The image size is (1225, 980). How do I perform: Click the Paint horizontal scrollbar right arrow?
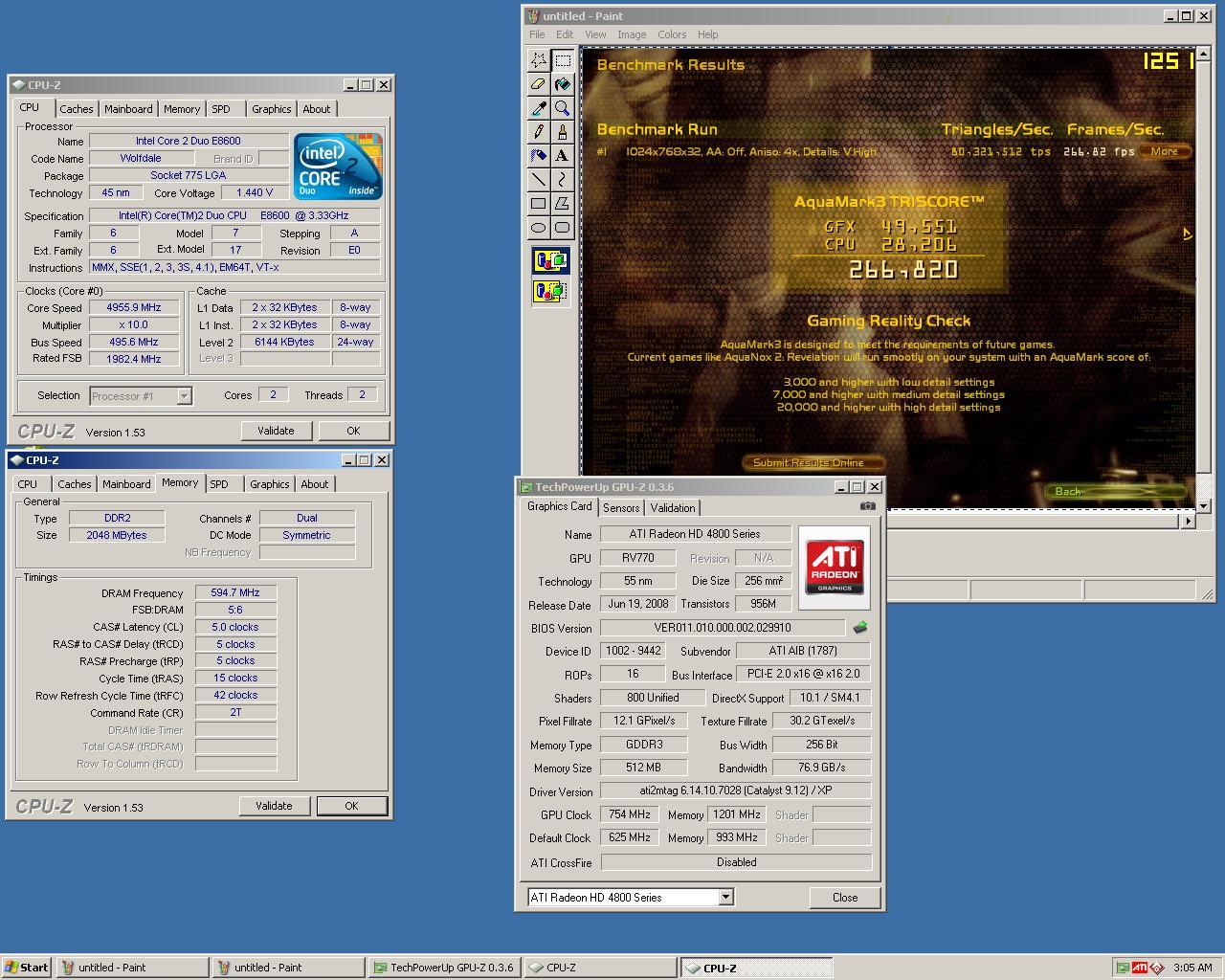coord(1188,521)
